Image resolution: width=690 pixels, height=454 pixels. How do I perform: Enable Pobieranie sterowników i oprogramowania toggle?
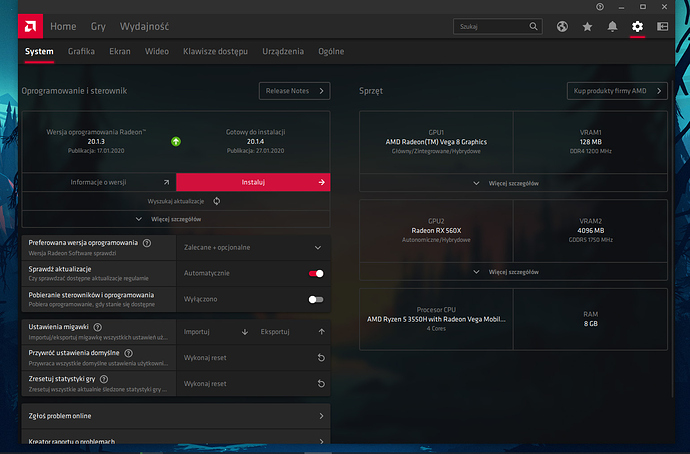(316, 300)
